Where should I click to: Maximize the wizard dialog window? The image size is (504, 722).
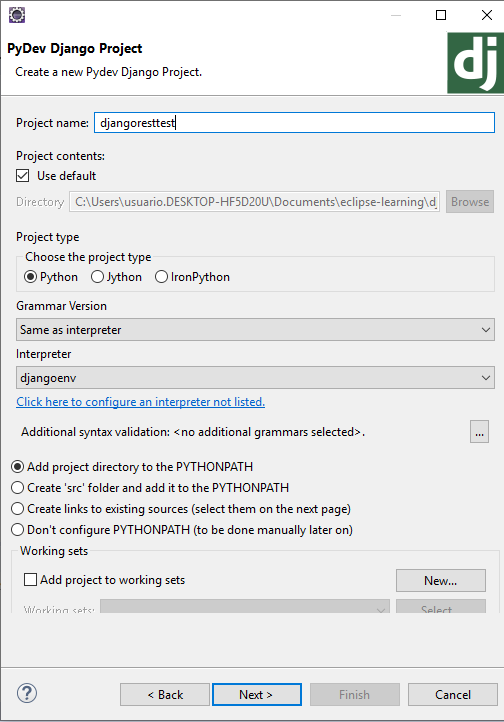(441, 15)
